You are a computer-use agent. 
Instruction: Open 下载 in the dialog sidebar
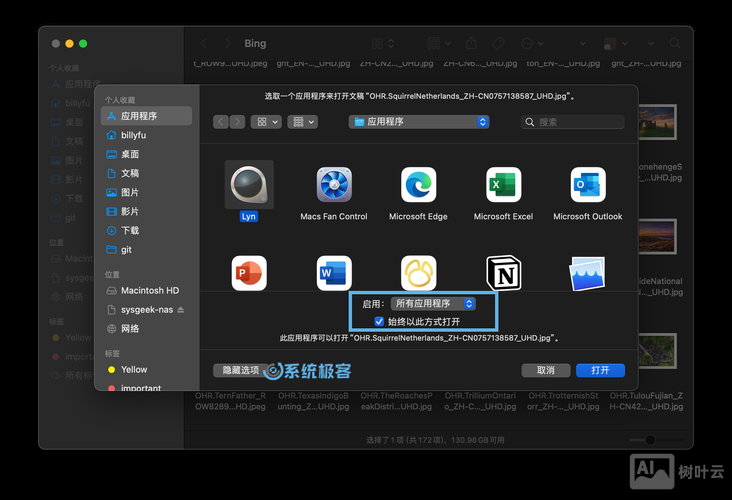(x=147, y=231)
